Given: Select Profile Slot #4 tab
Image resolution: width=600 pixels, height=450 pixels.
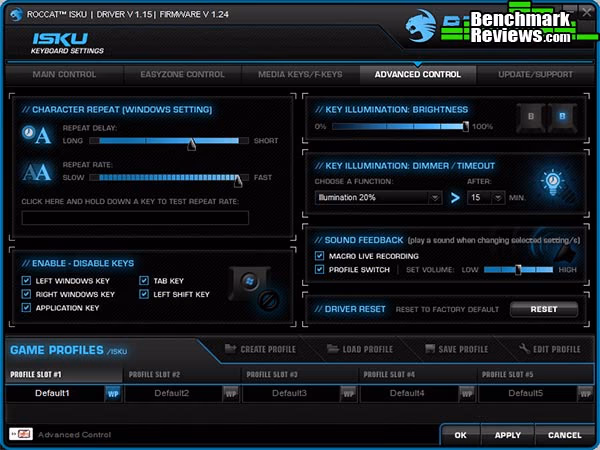Looking at the screenshot, I should click(x=418, y=374).
